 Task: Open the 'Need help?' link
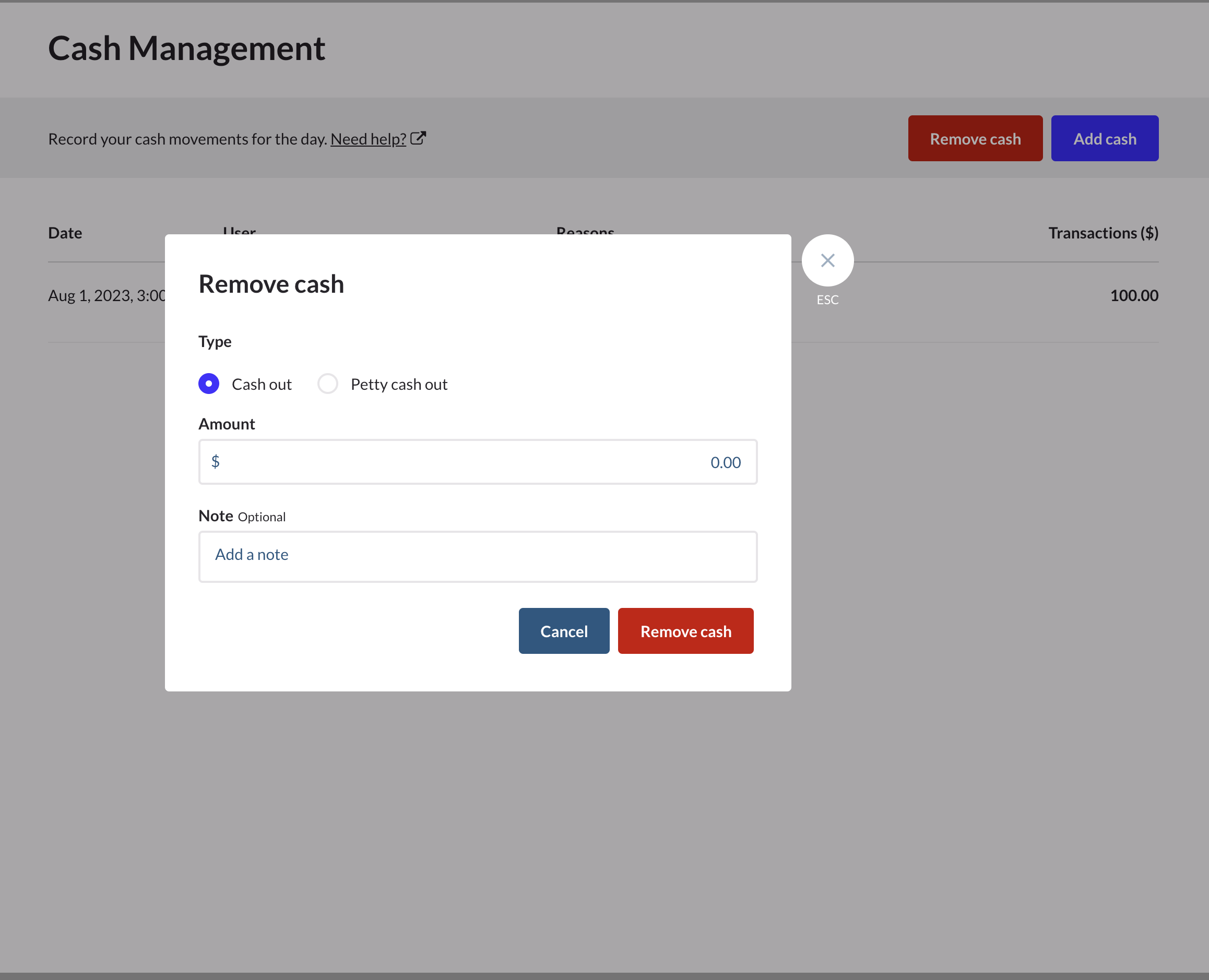pos(368,139)
